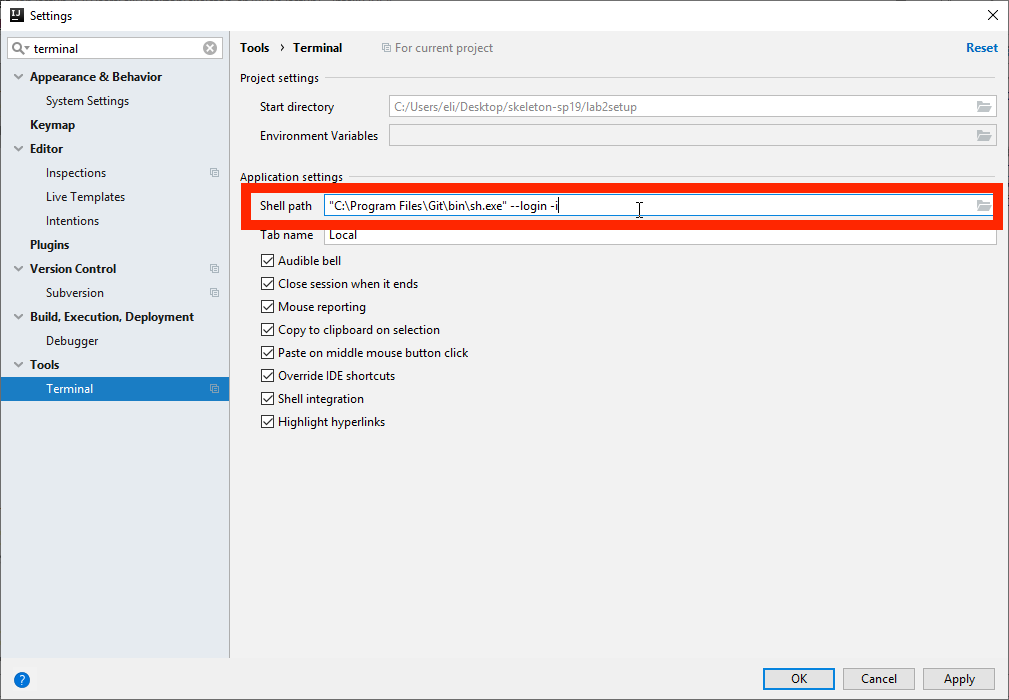Image resolution: width=1009 pixels, height=700 pixels.
Task: Disable Close session when it ends
Action: (267, 284)
